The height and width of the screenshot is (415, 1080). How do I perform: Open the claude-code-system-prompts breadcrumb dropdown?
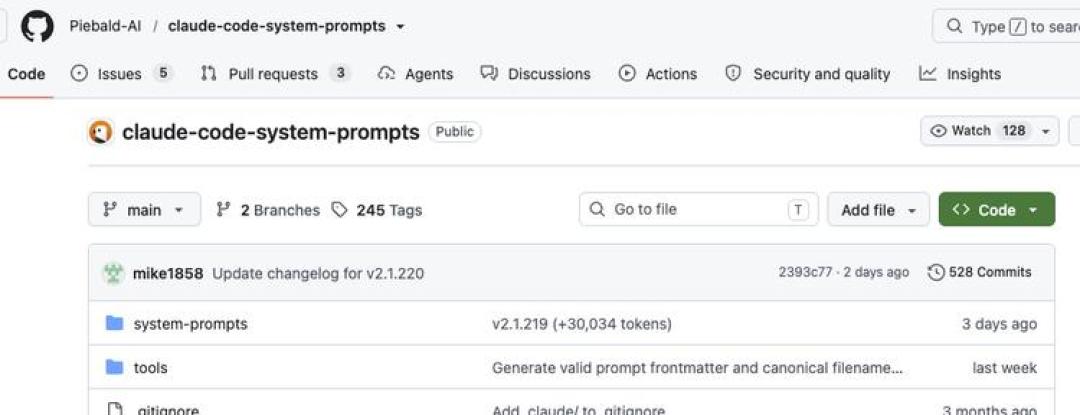click(400, 27)
